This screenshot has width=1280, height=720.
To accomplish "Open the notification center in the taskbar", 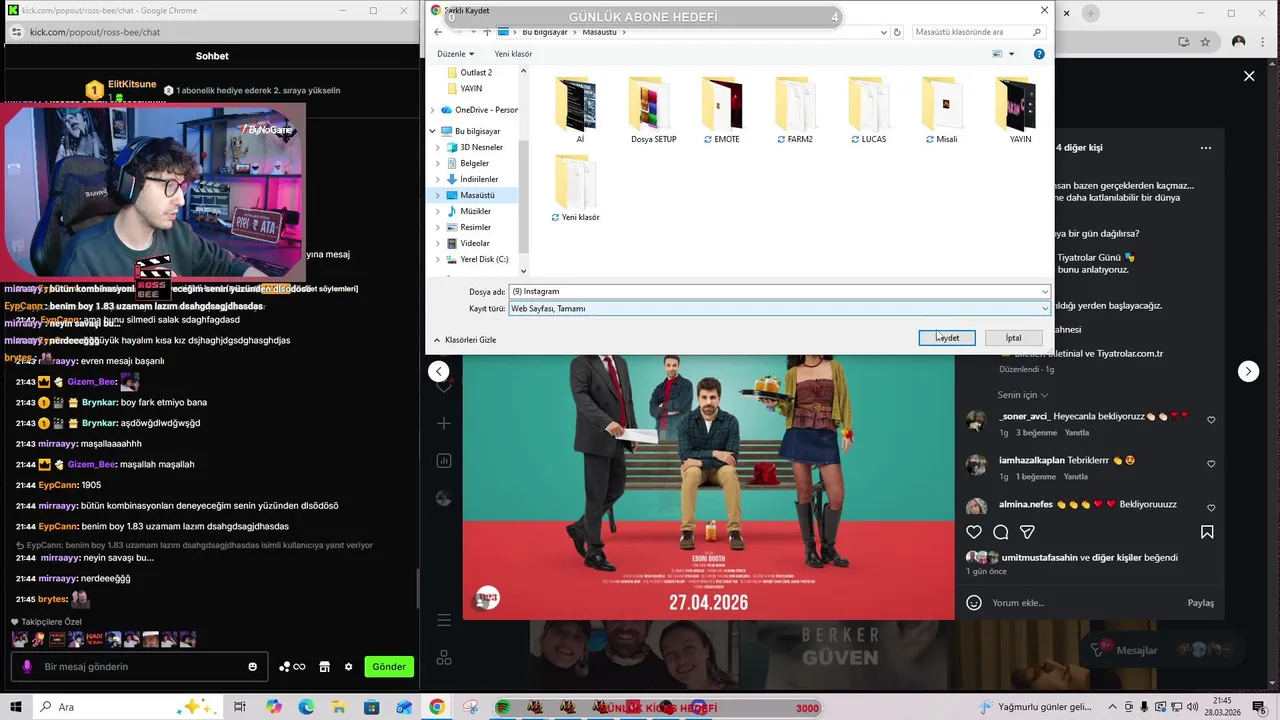I will pyautogui.click(x=1261, y=707).
